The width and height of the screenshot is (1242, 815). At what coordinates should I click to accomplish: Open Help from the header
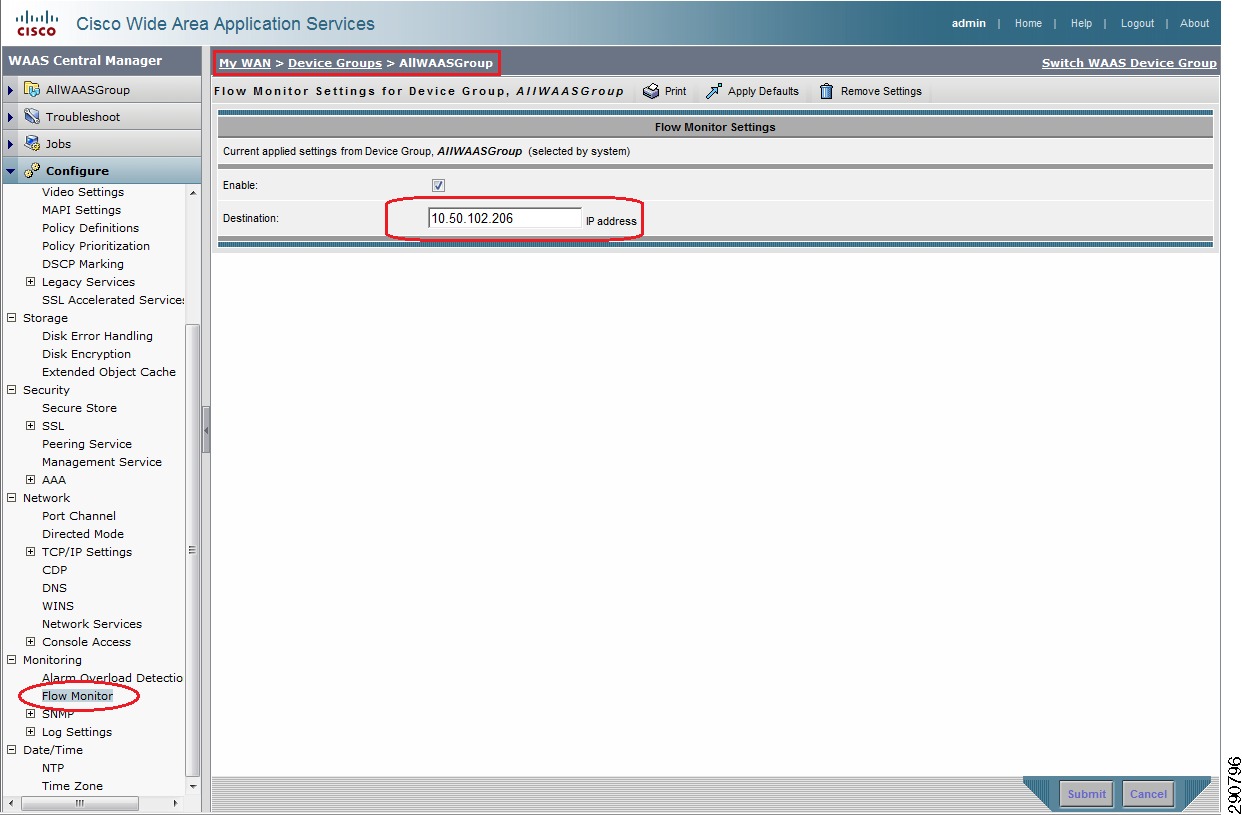pyautogui.click(x=1081, y=23)
